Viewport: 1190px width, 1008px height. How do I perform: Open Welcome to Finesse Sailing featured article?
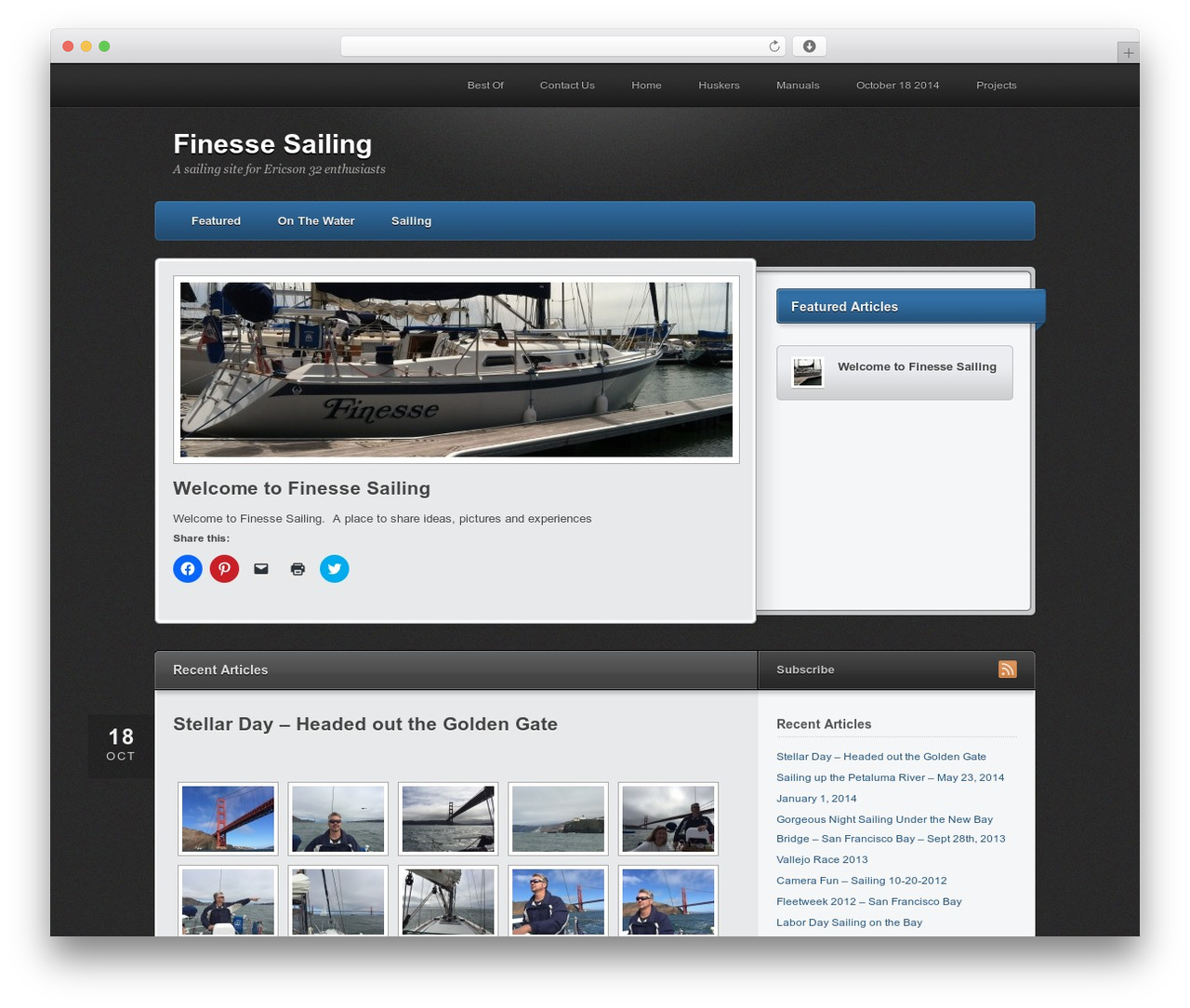917,366
